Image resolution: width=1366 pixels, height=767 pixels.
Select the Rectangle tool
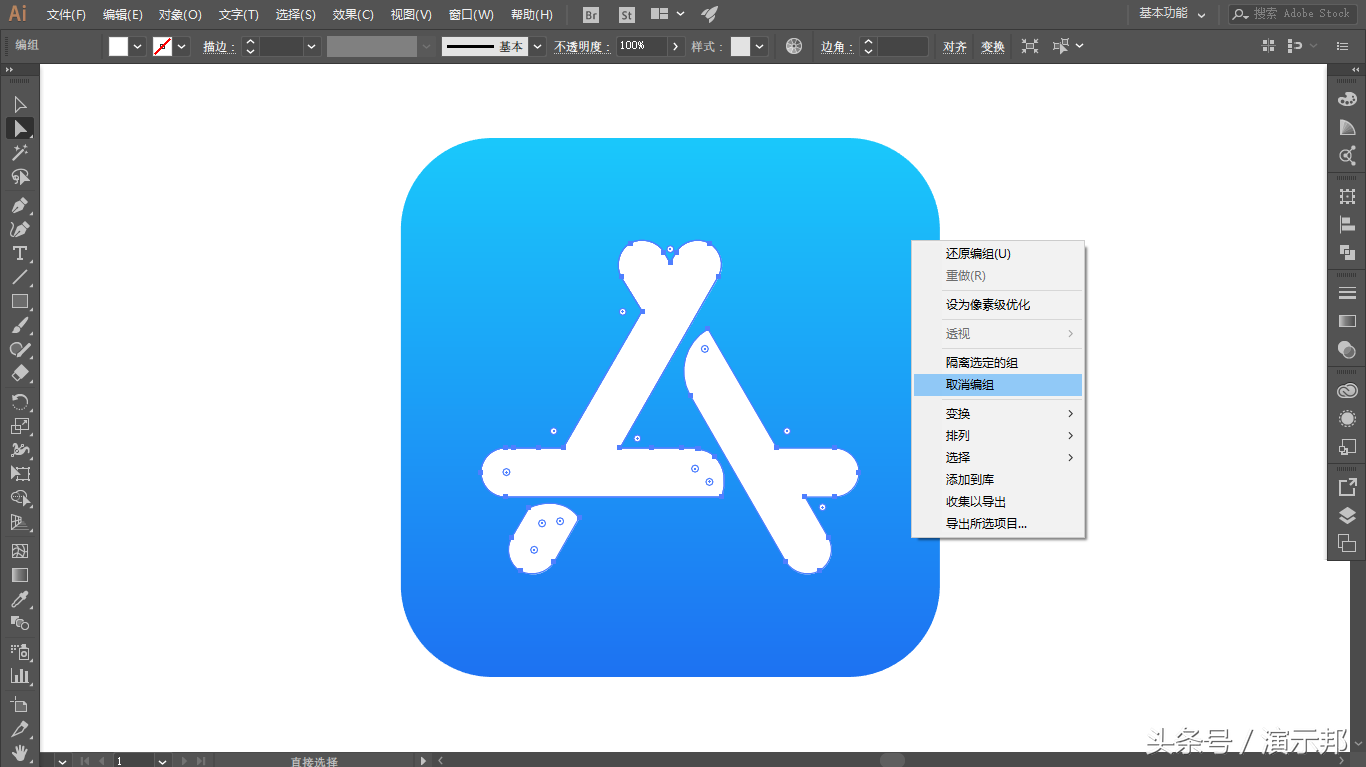tap(20, 301)
